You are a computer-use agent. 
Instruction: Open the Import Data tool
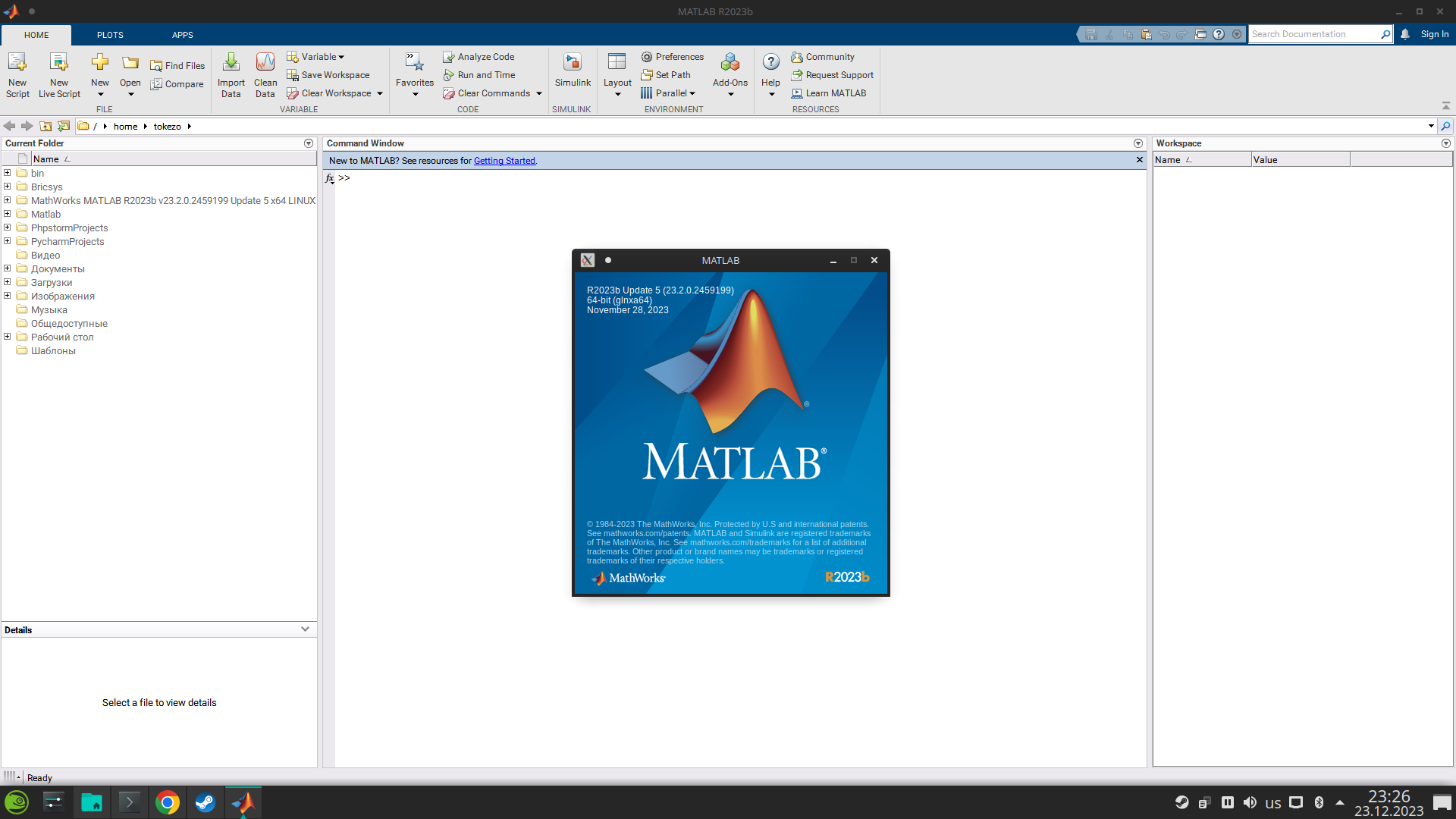(x=231, y=74)
